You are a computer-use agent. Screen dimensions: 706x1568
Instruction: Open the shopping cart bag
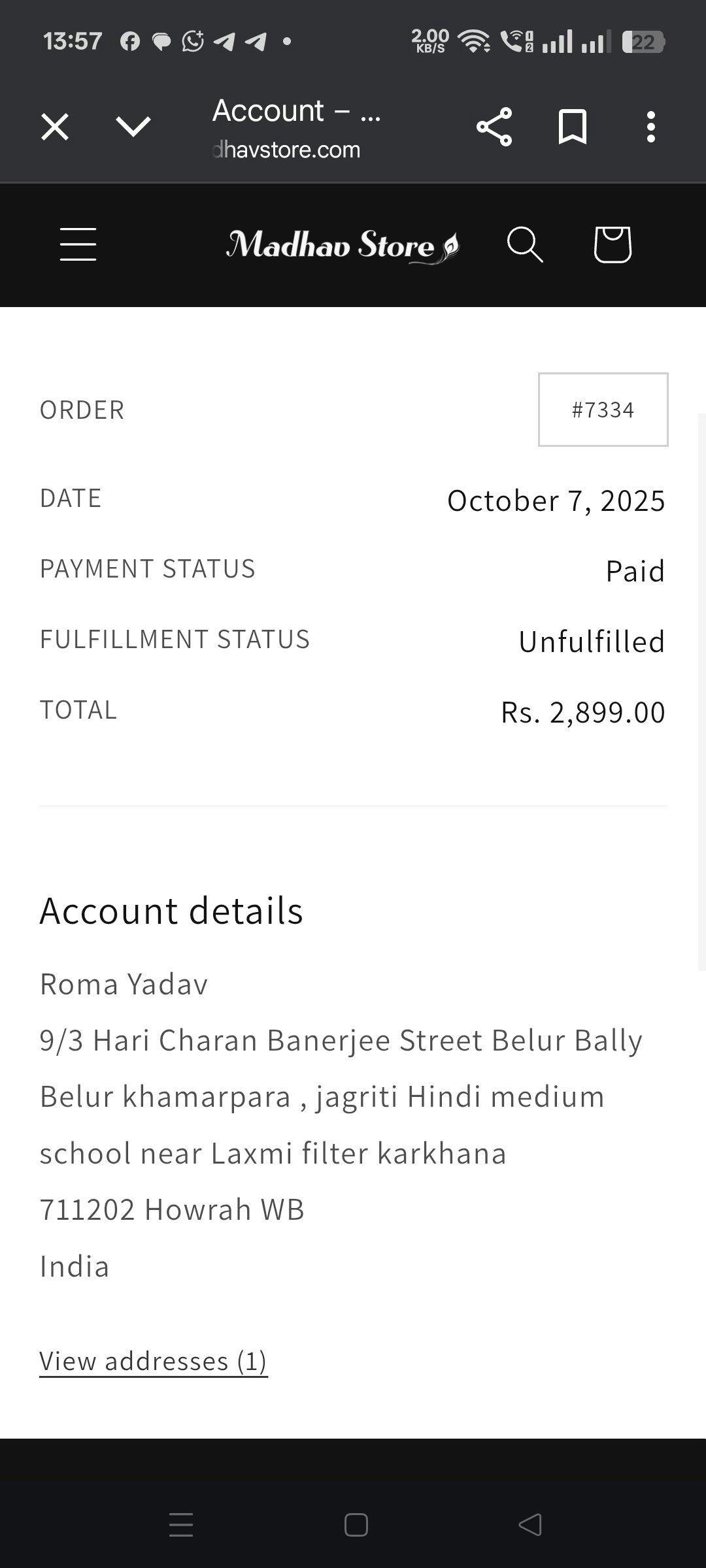612,245
